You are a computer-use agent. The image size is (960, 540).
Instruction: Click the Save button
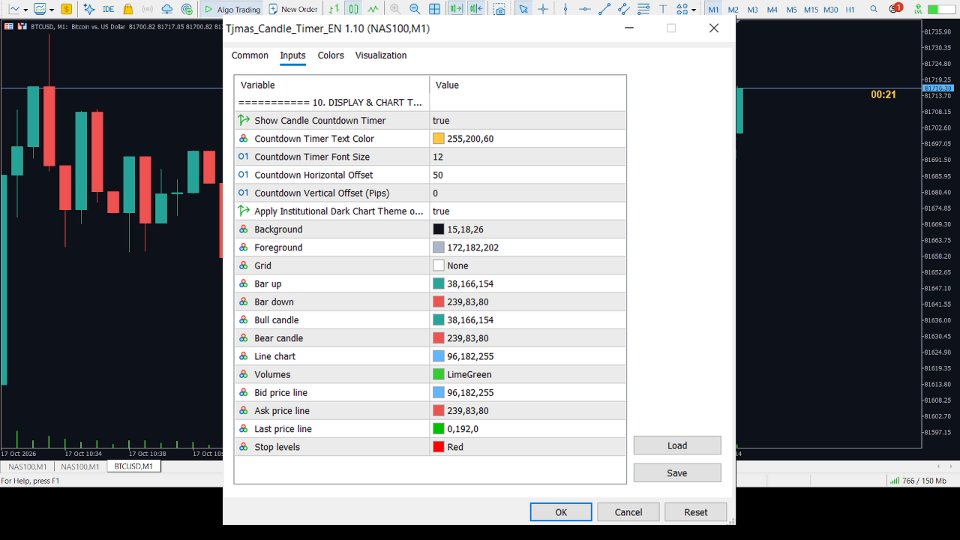coord(677,473)
